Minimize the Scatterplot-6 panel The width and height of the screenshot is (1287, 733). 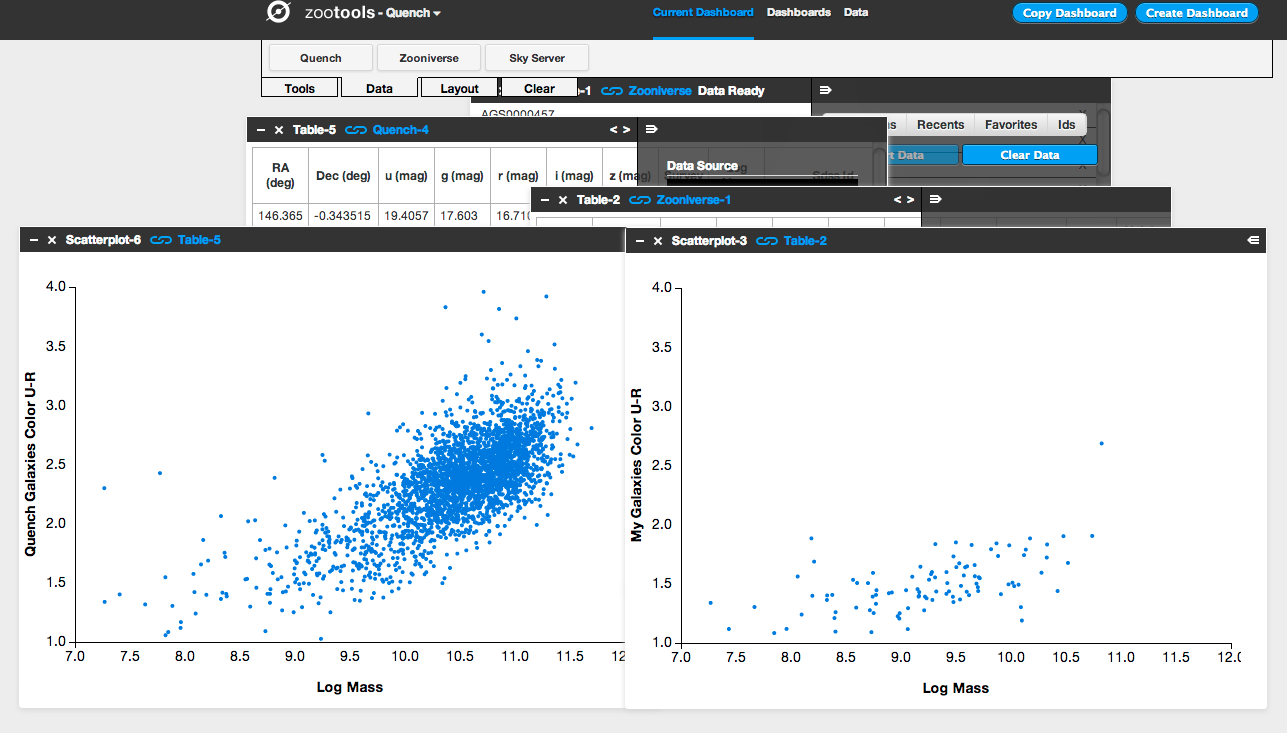pyautogui.click(x=33, y=240)
